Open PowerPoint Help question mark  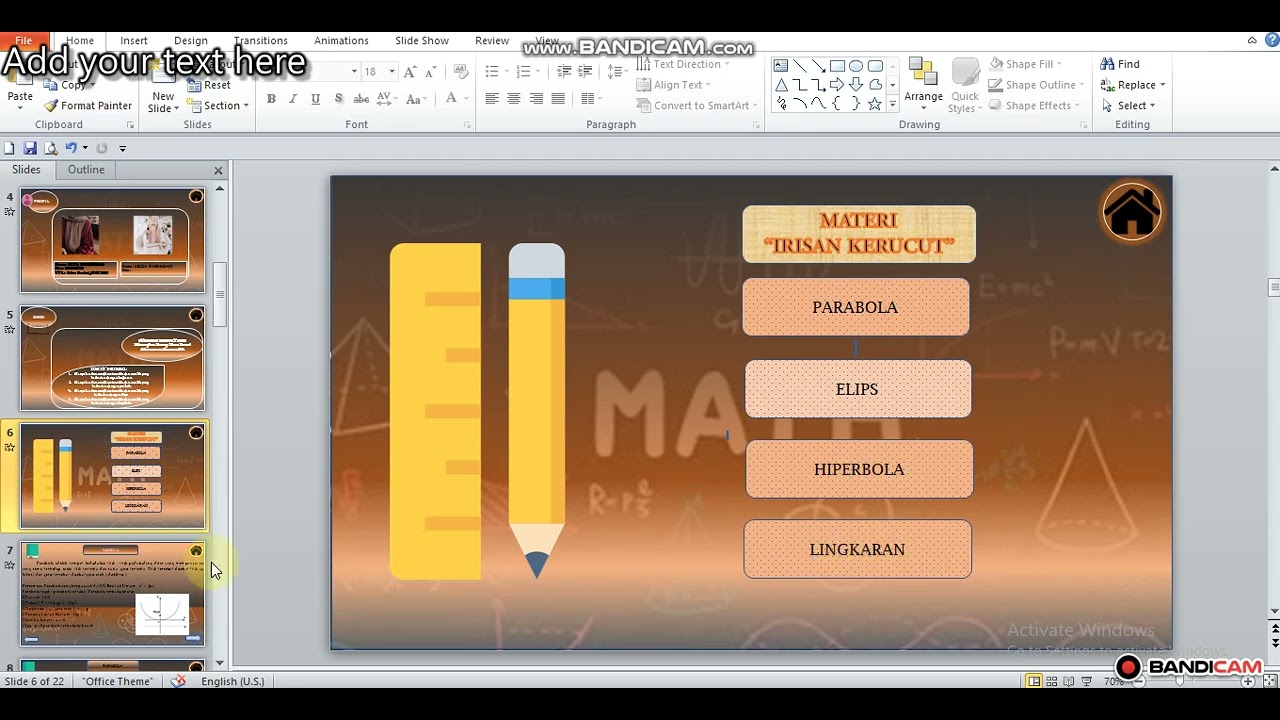(x=1271, y=41)
